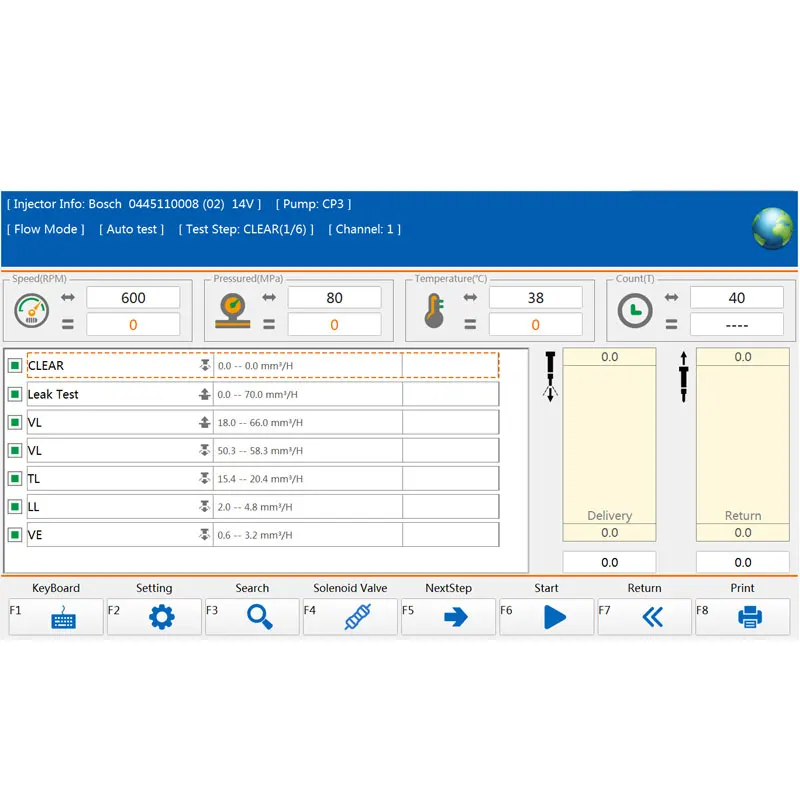This screenshot has height=800, width=800.
Task: Click the Delivery measurement bar
Action: click(x=609, y=444)
